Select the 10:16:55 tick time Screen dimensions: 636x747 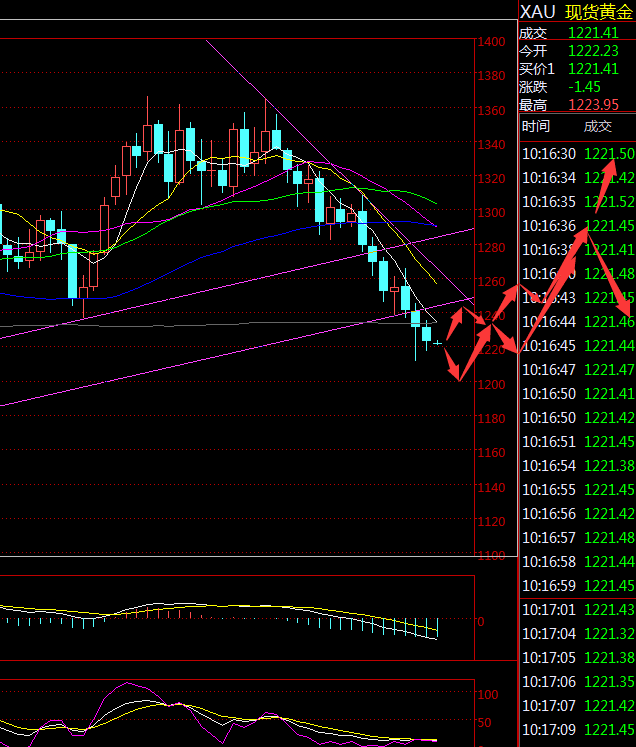[x=549, y=489]
